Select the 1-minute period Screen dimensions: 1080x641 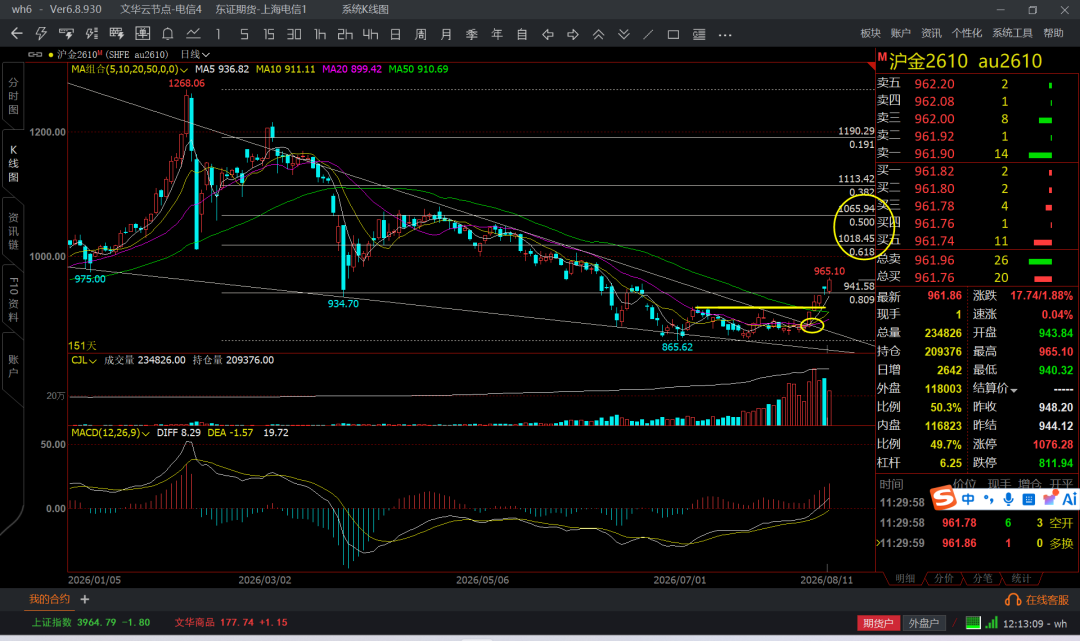[x=218, y=34]
